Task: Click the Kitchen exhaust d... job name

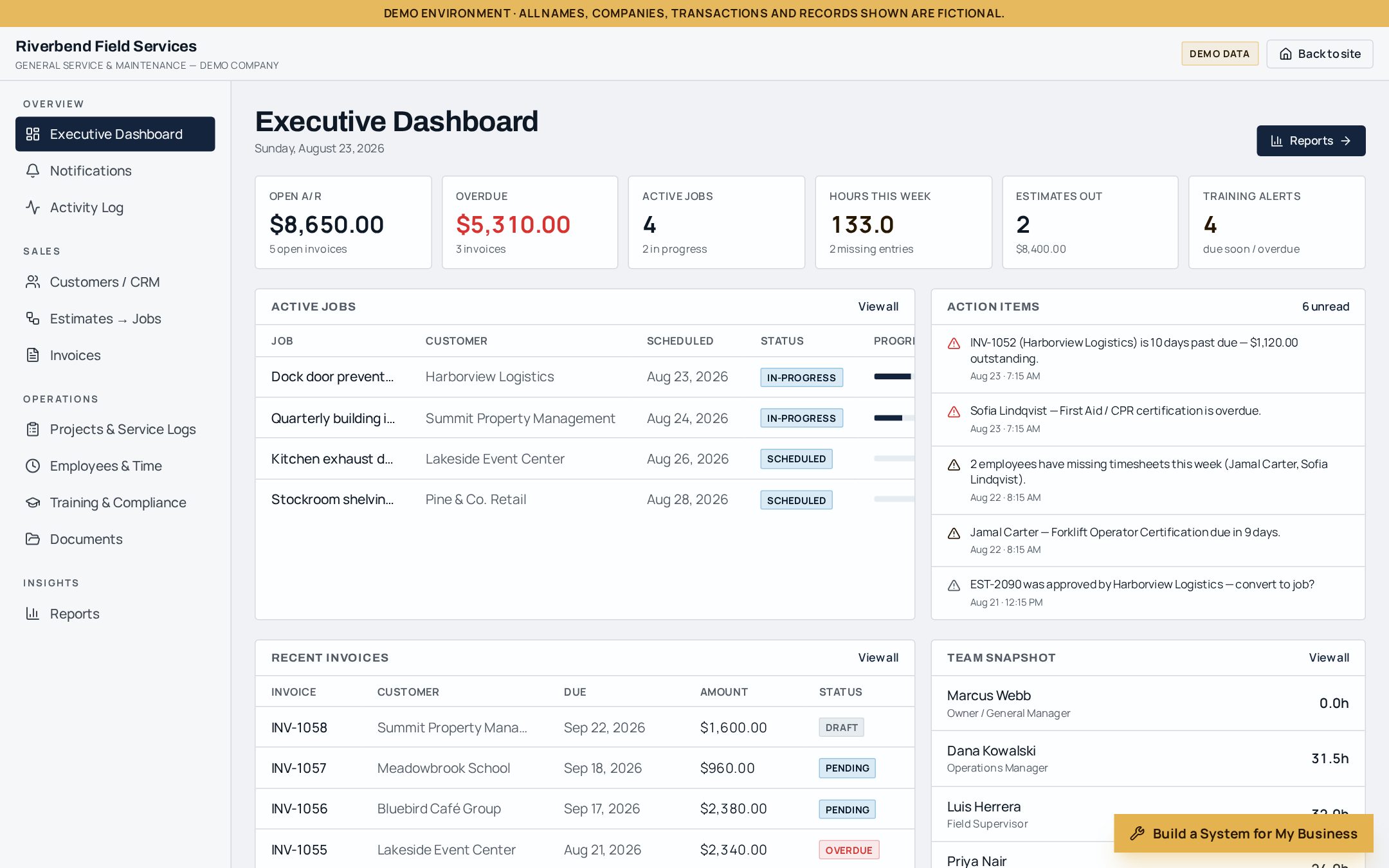Action: point(332,458)
